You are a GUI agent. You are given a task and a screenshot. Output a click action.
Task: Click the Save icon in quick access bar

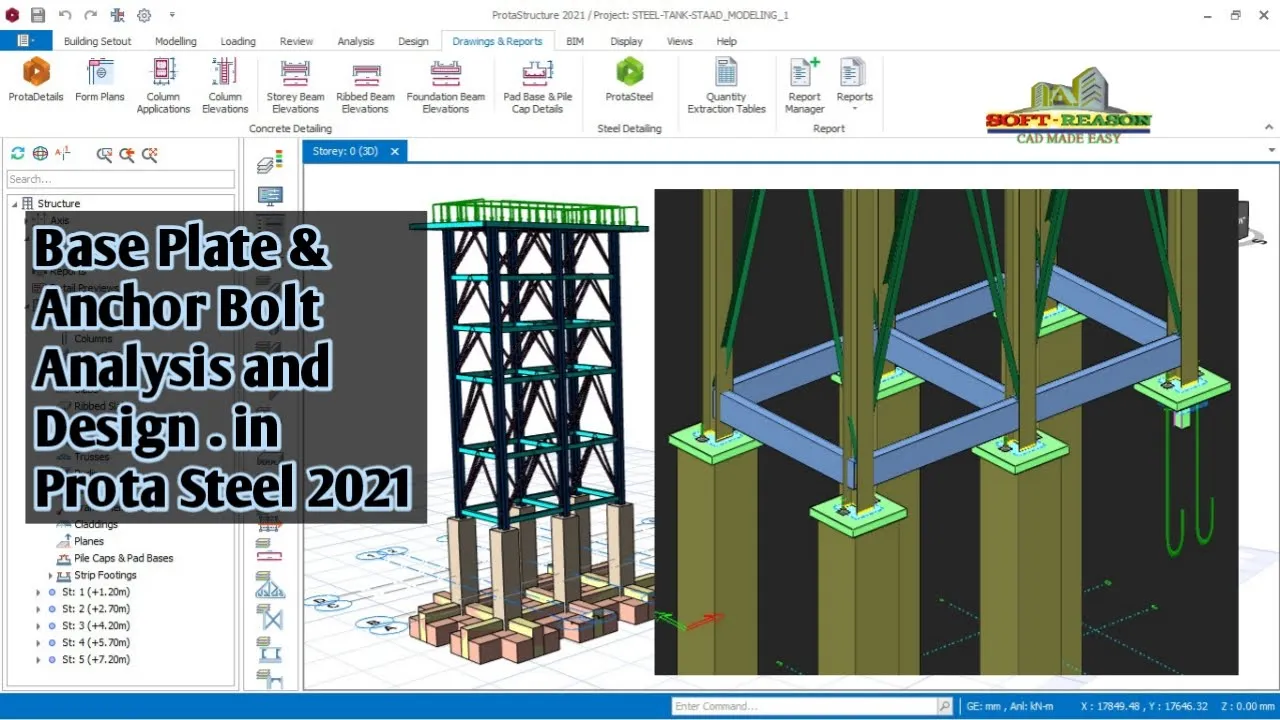point(38,15)
